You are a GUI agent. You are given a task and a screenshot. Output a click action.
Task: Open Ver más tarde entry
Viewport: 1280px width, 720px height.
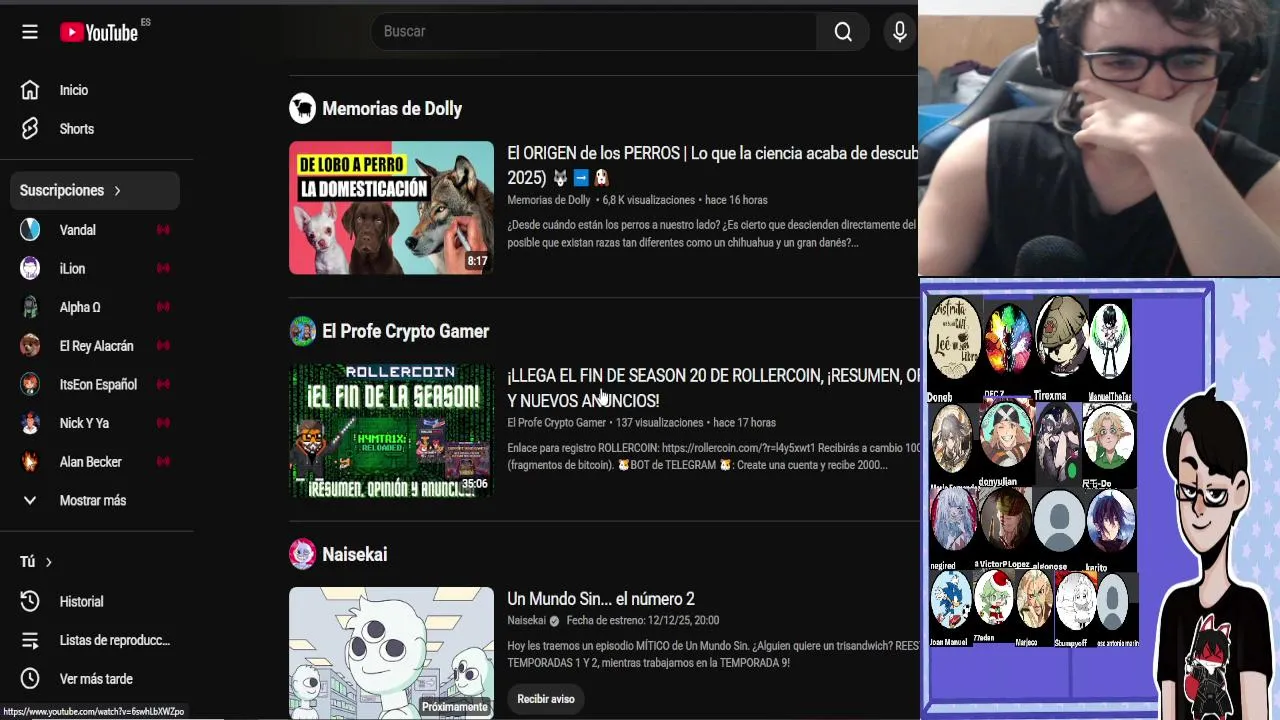point(96,679)
